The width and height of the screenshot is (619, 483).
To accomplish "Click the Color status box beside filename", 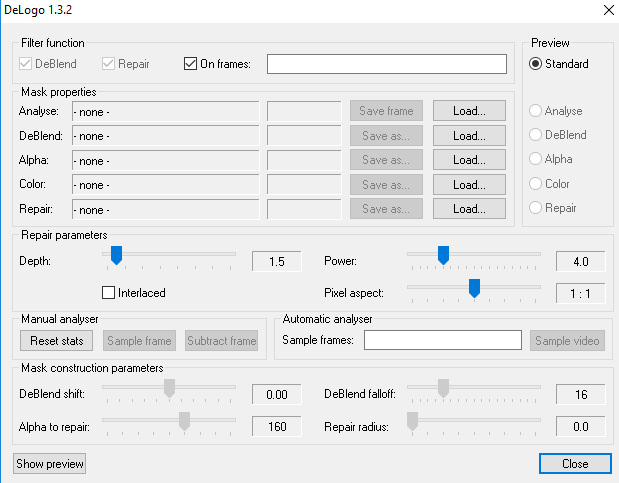I will pyautogui.click(x=304, y=184).
